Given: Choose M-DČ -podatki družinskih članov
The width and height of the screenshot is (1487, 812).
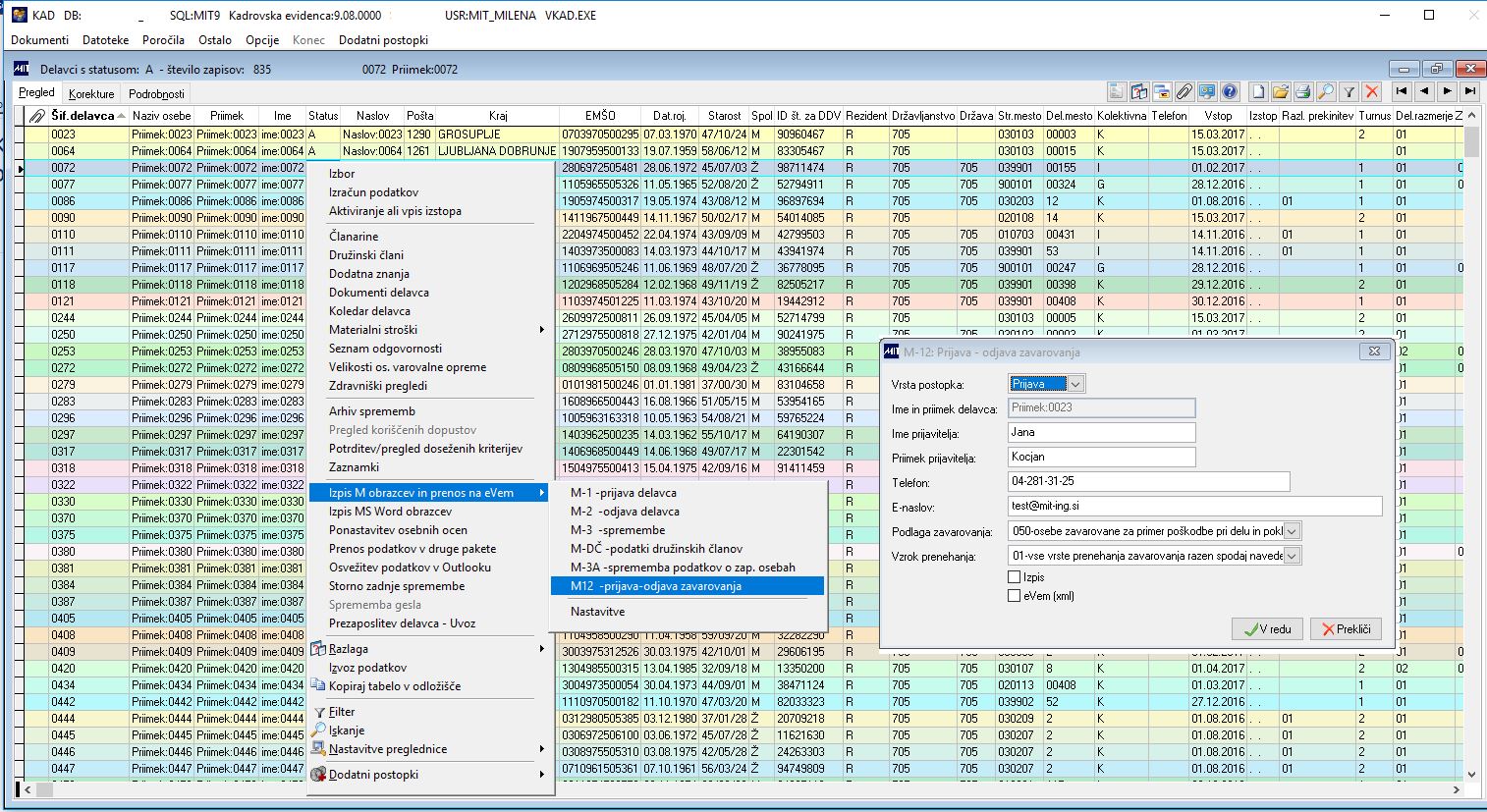Looking at the screenshot, I should pos(688,549).
